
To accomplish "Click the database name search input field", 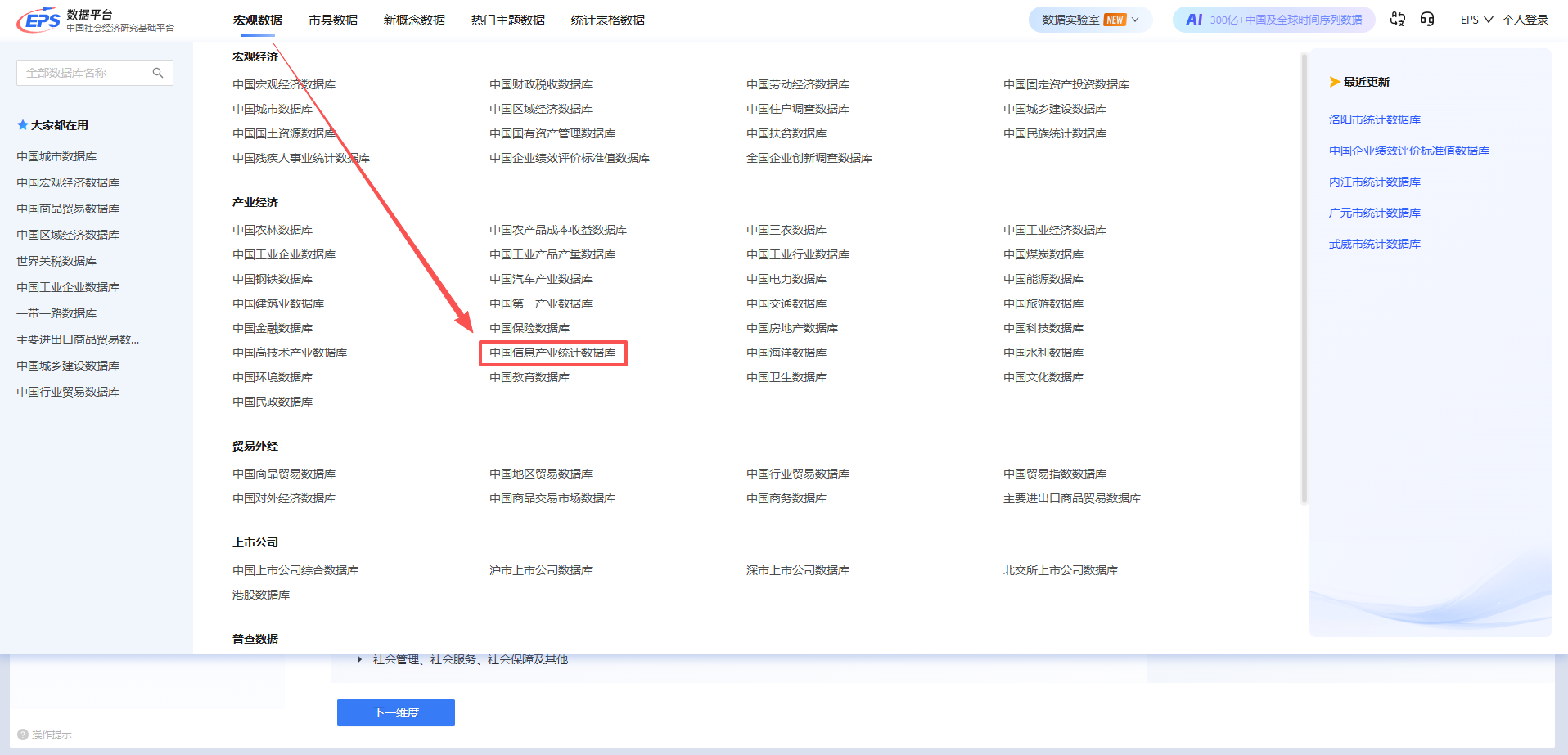I will (x=82, y=73).
